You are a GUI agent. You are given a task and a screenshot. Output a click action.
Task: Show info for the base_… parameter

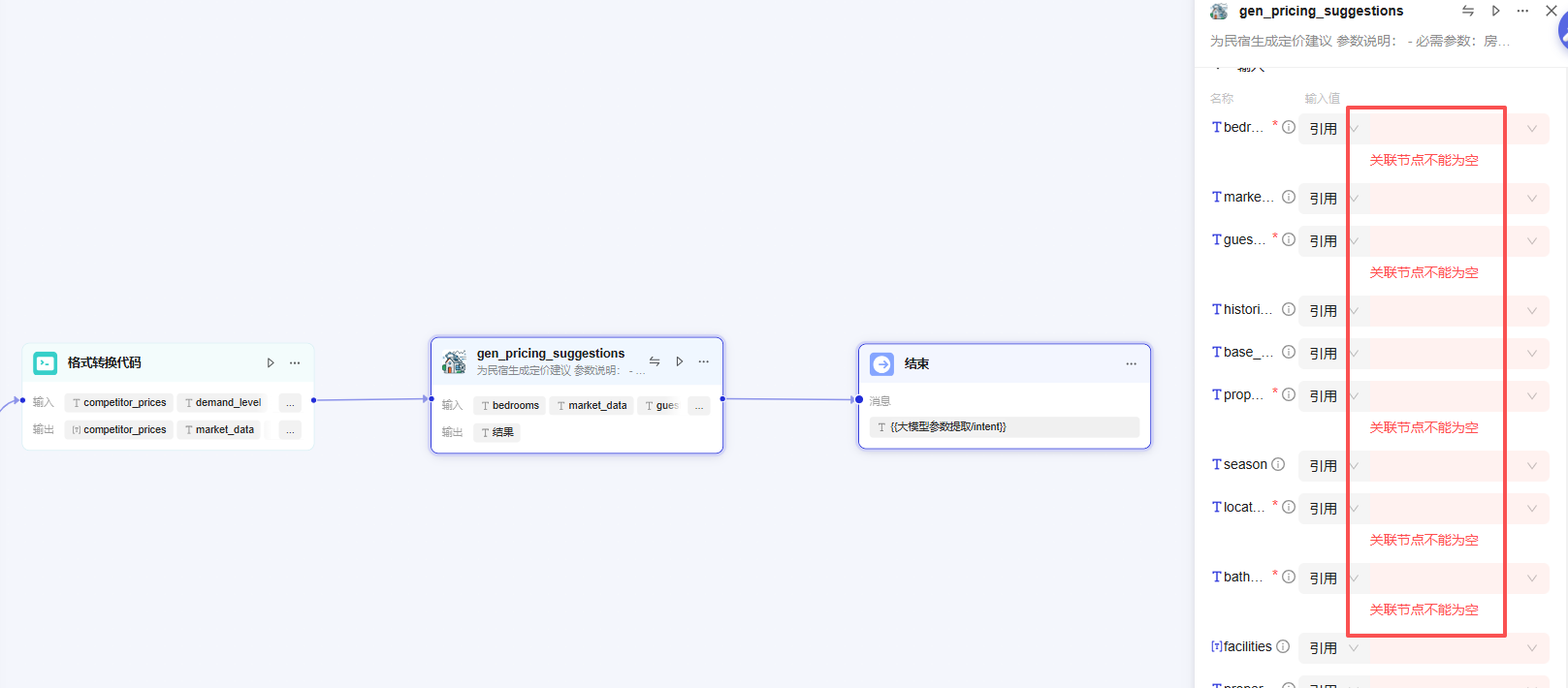(x=1289, y=352)
